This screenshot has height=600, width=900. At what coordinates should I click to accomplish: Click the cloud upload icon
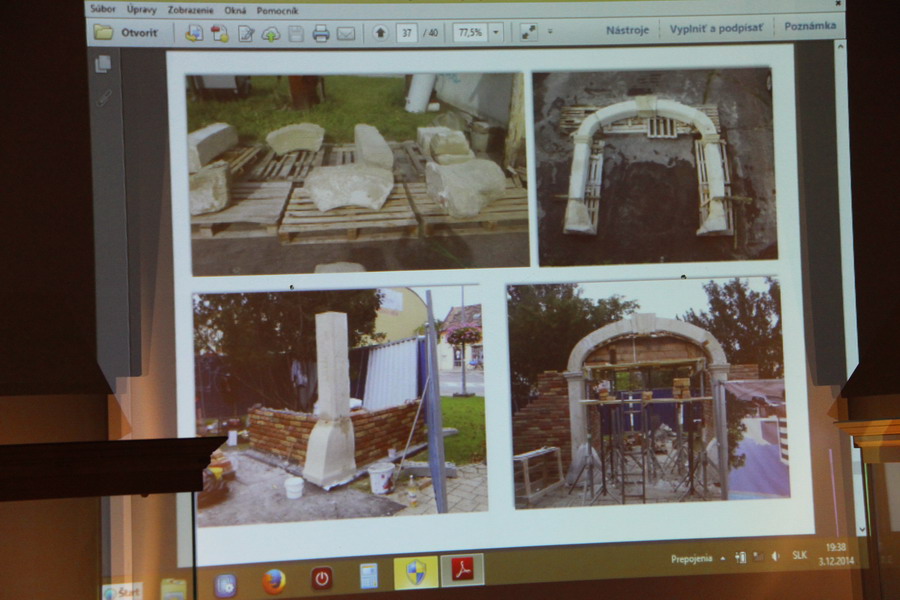point(270,34)
